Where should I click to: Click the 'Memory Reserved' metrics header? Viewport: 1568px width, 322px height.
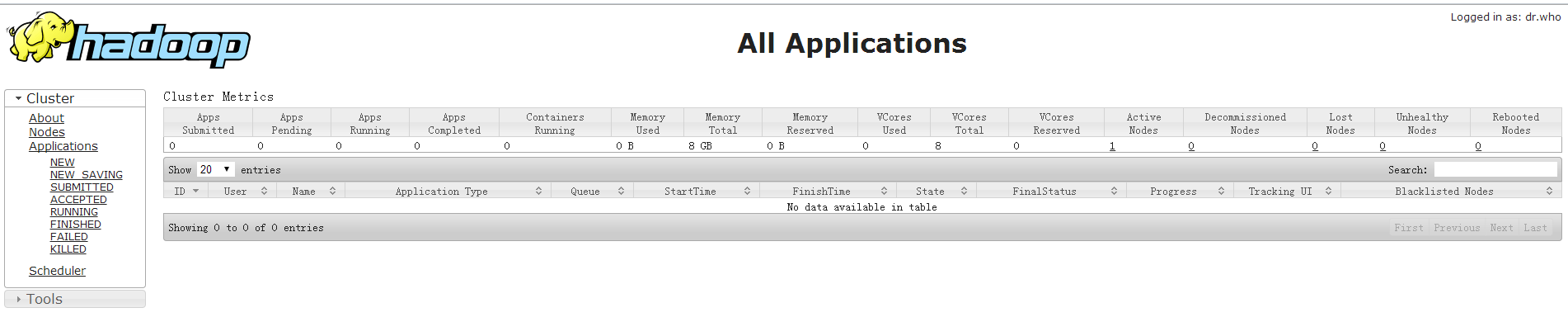810,124
